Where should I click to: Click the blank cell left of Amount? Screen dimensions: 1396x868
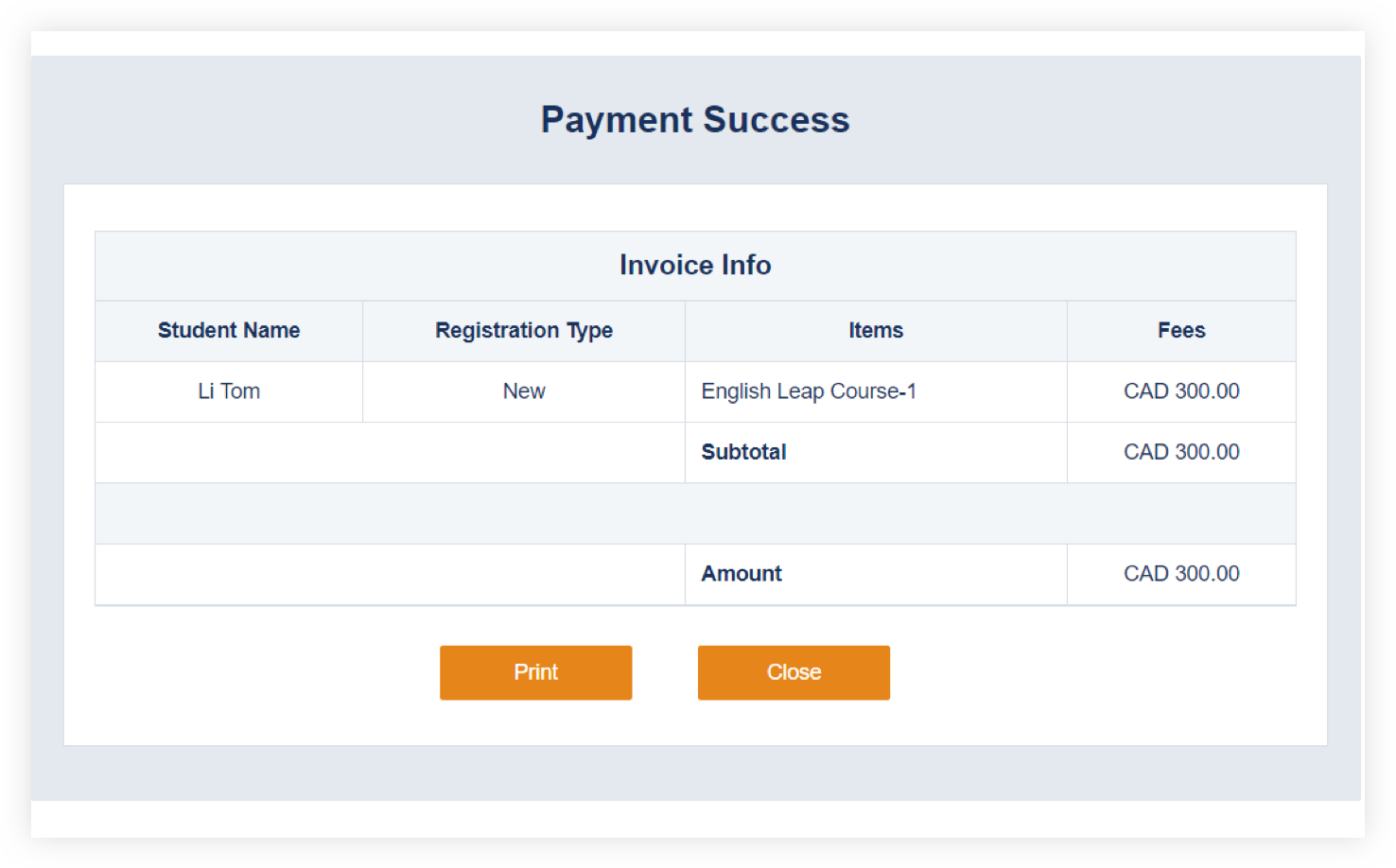point(390,574)
